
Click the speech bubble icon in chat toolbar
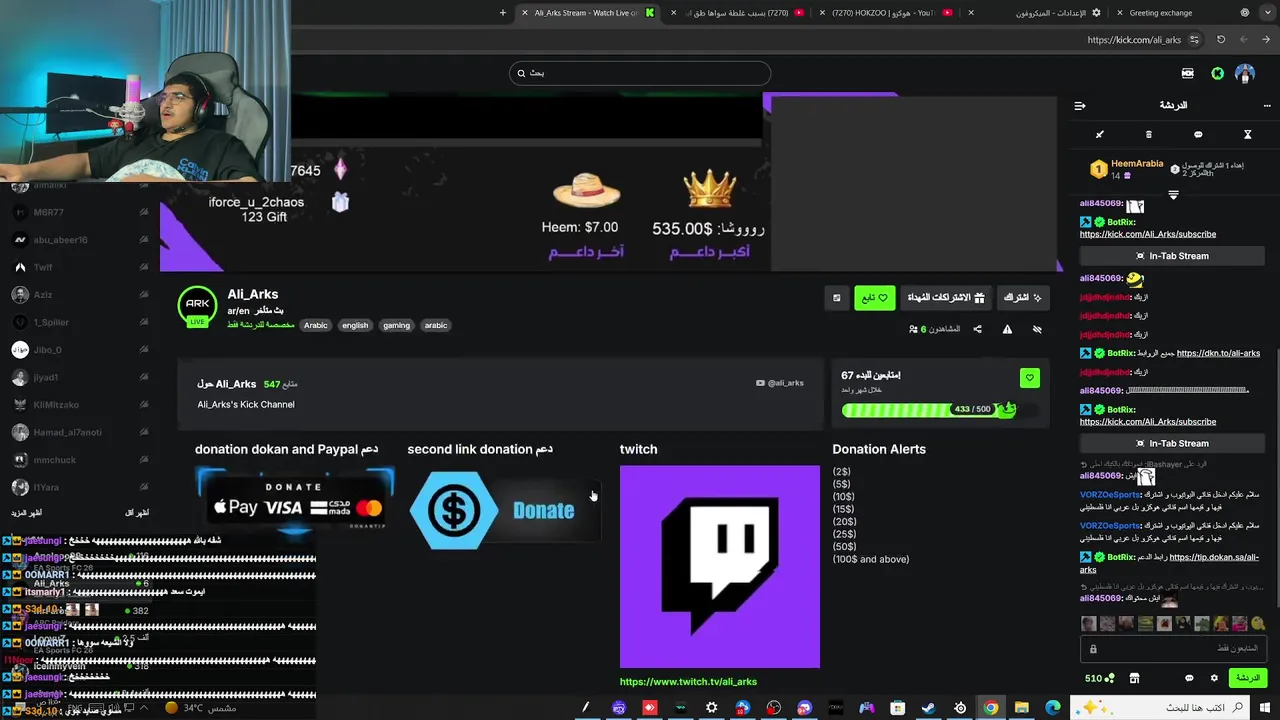point(1198,134)
